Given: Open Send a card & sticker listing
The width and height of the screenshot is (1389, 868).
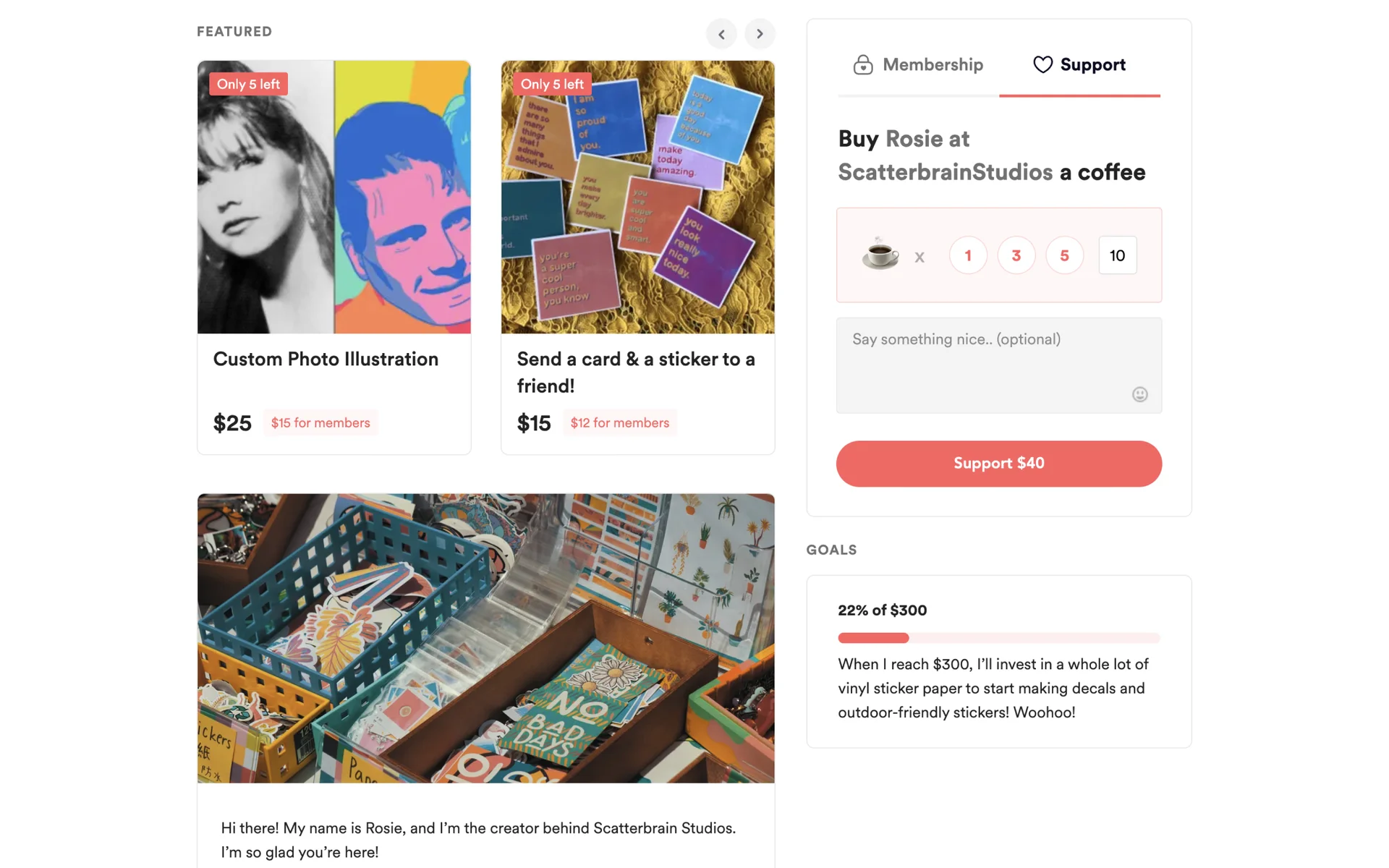Looking at the screenshot, I should (x=635, y=372).
